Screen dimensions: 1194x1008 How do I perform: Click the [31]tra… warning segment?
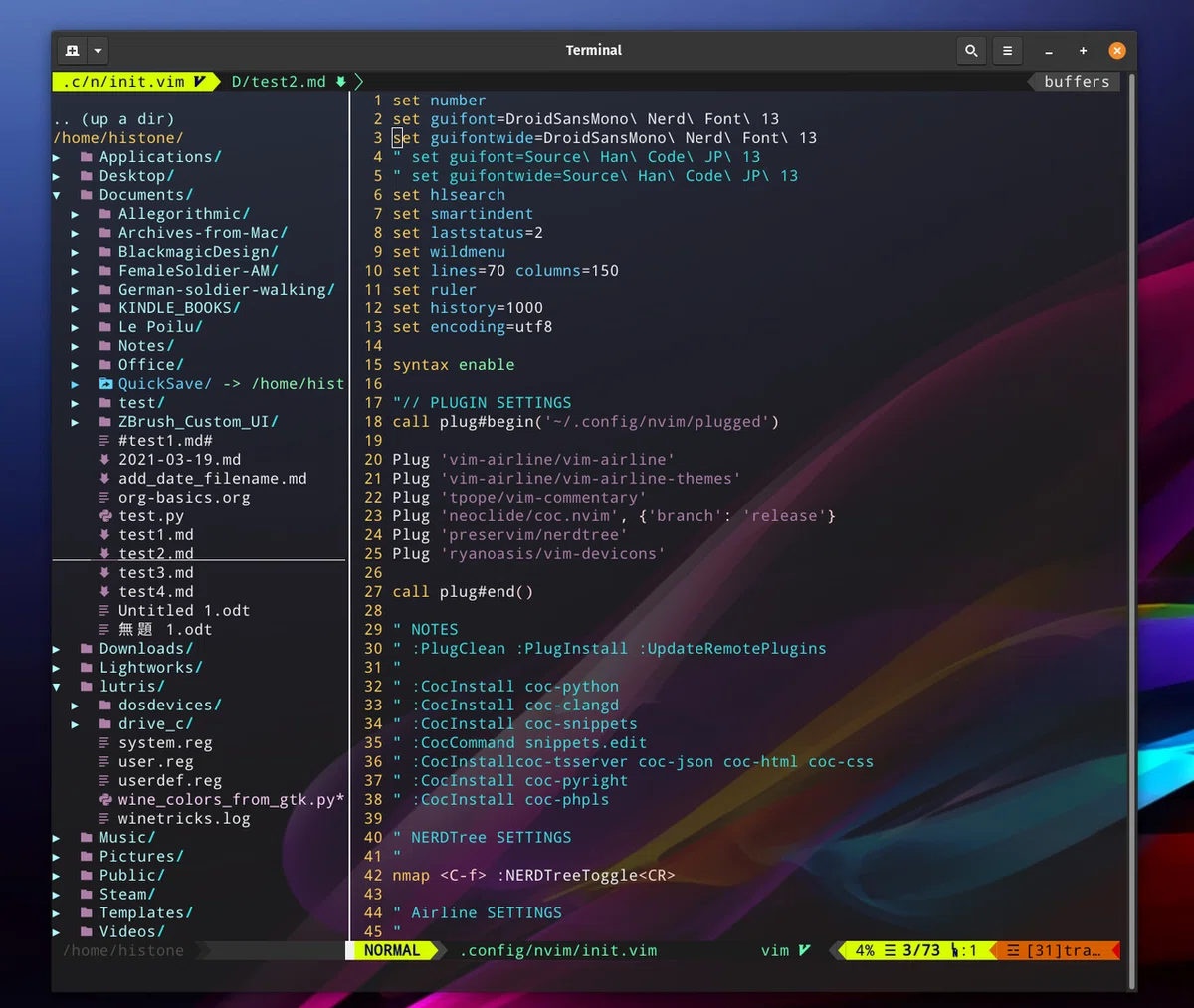click(1055, 951)
